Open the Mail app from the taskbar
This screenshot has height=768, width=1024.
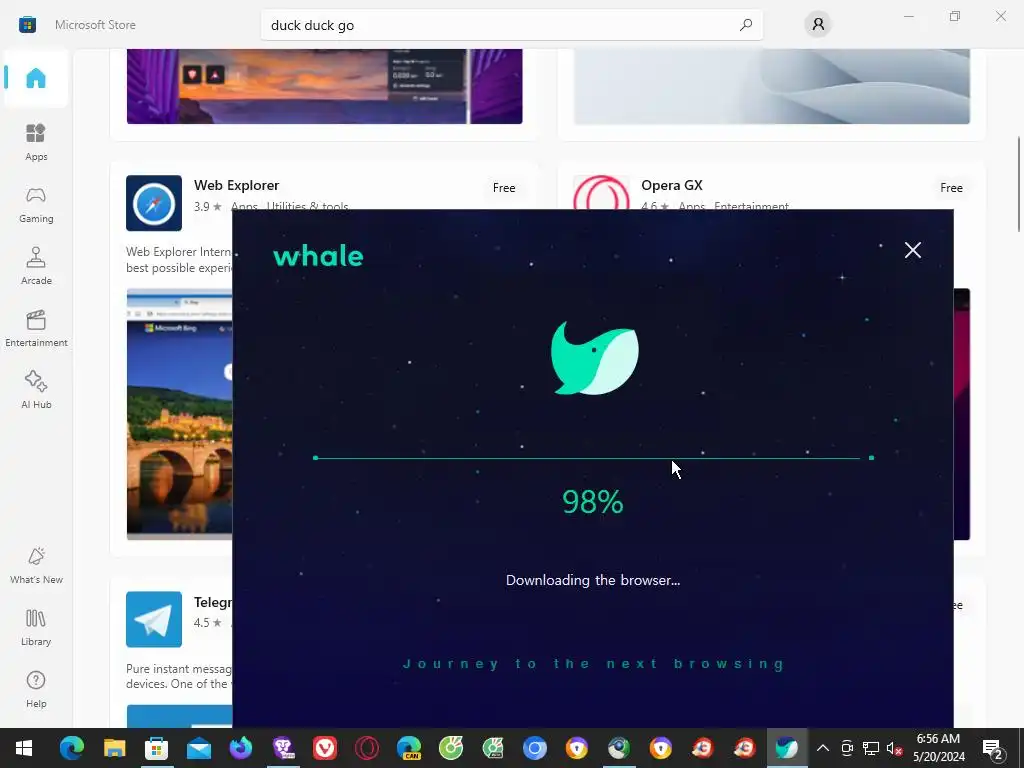click(x=199, y=748)
